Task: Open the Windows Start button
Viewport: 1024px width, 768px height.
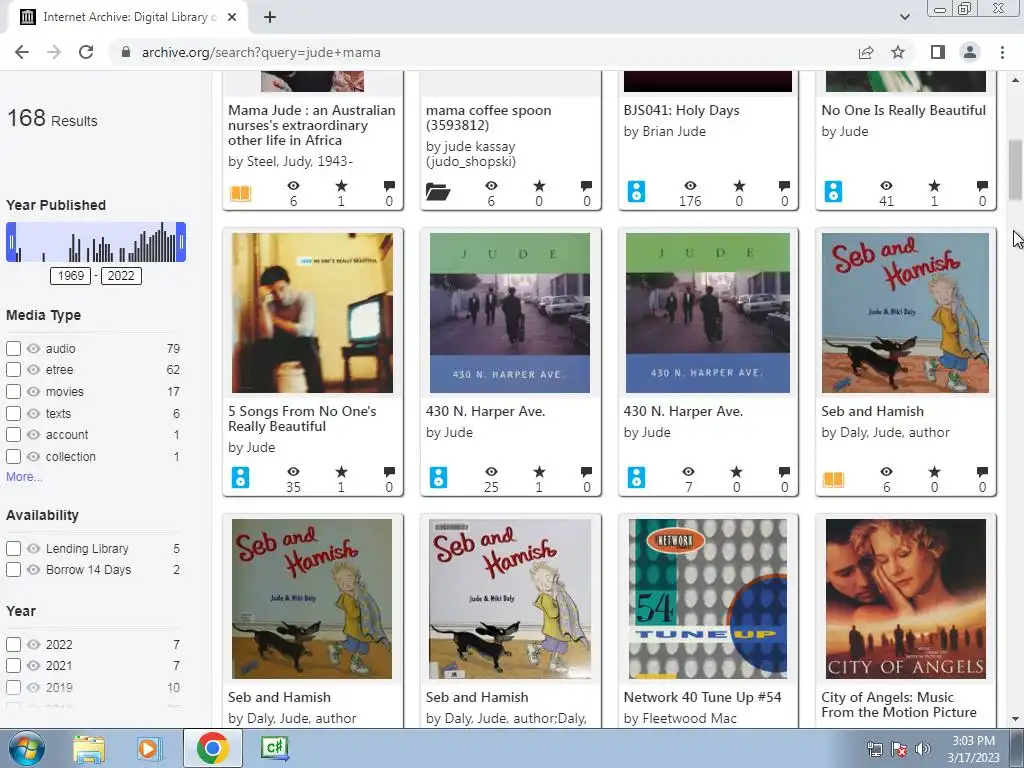Action: tap(27, 748)
